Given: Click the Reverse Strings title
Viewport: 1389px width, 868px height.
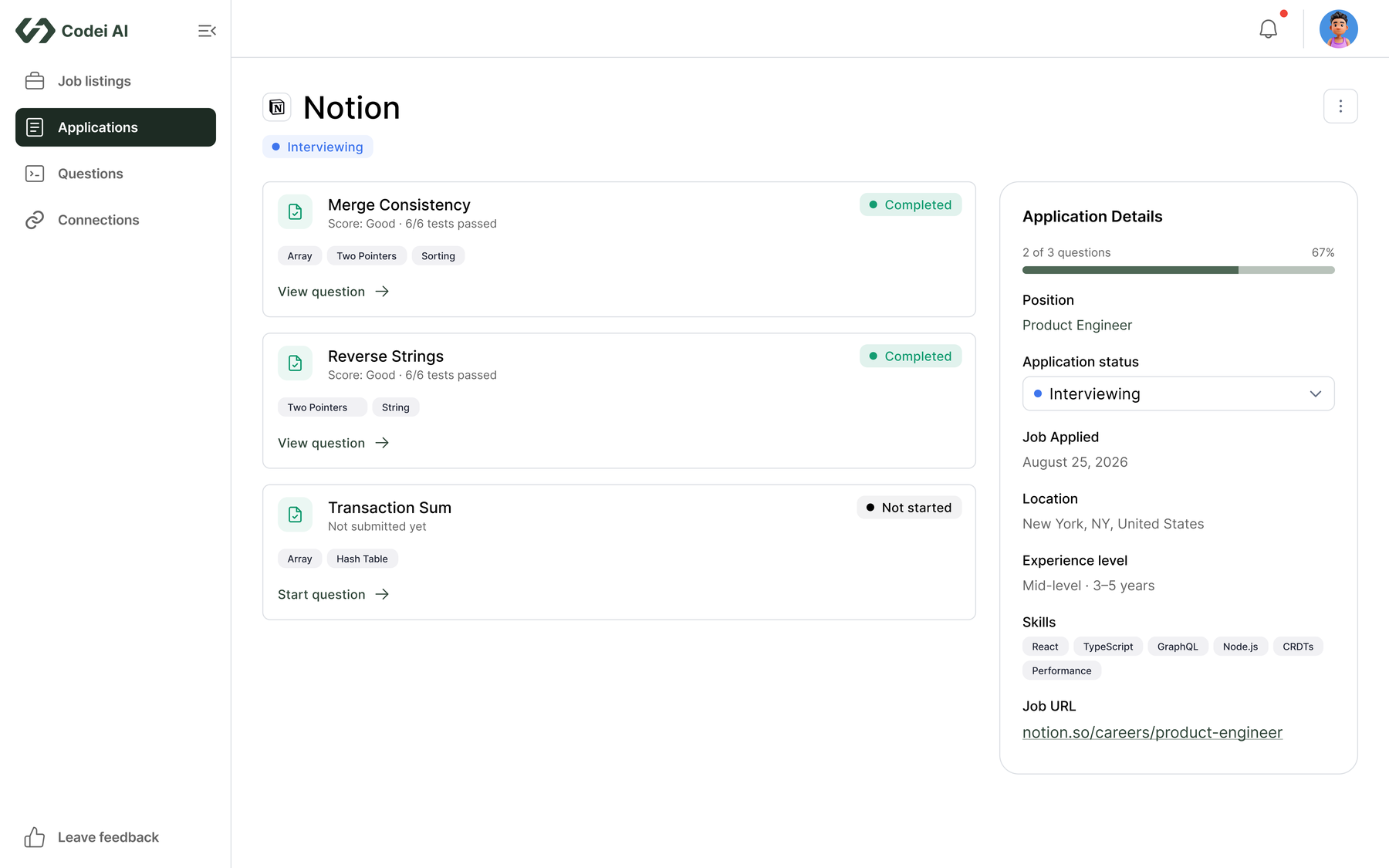Looking at the screenshot, I should click(x=386, y=356).
